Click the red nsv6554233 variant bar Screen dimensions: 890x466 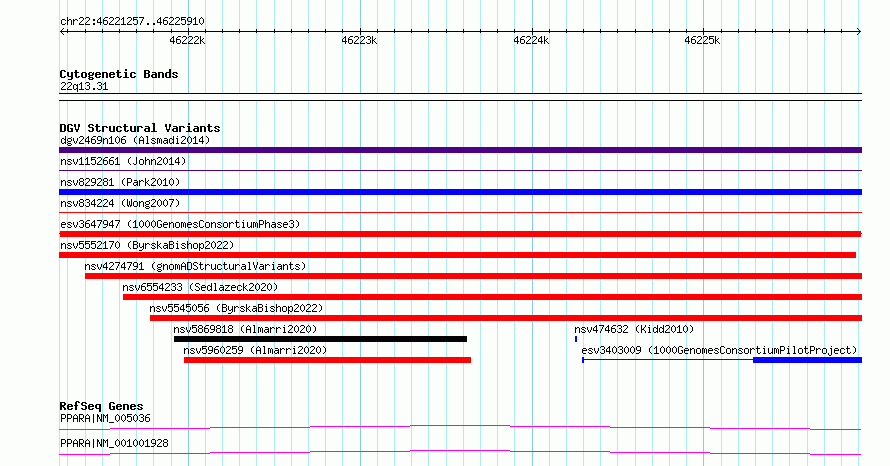pyautogui.click(x=493, y=297)
